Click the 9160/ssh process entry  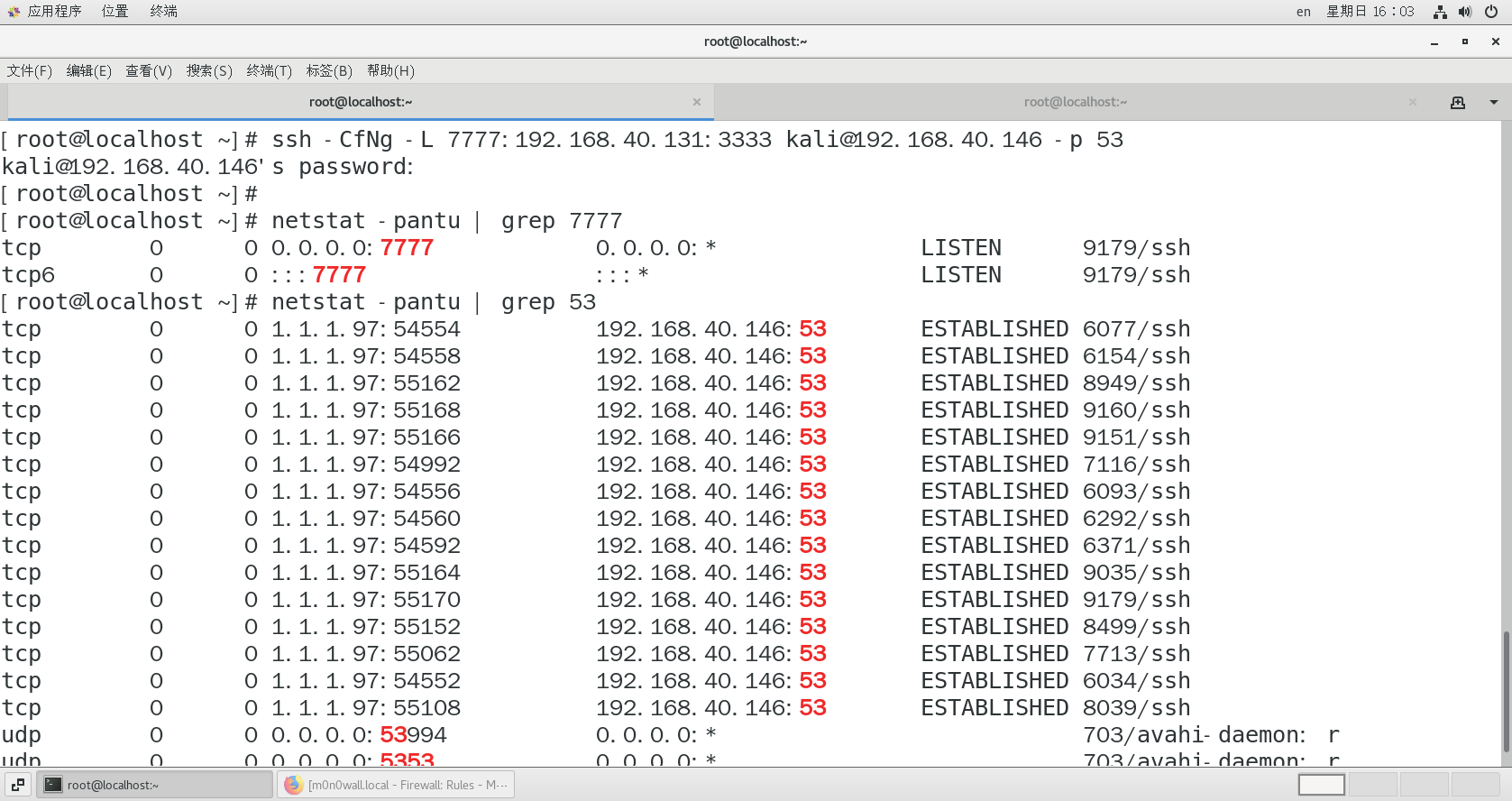(x=1136, y=410)
